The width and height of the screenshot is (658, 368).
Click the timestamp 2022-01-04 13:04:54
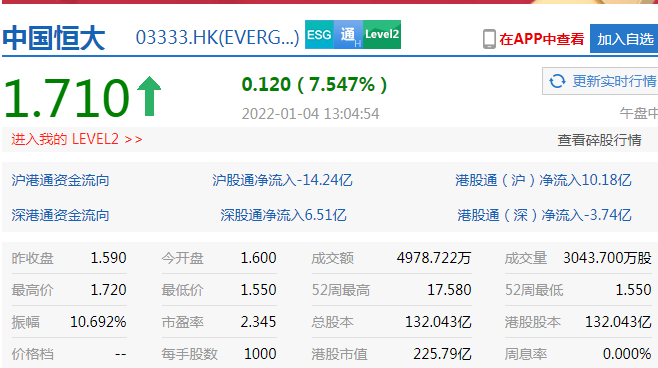311,114
